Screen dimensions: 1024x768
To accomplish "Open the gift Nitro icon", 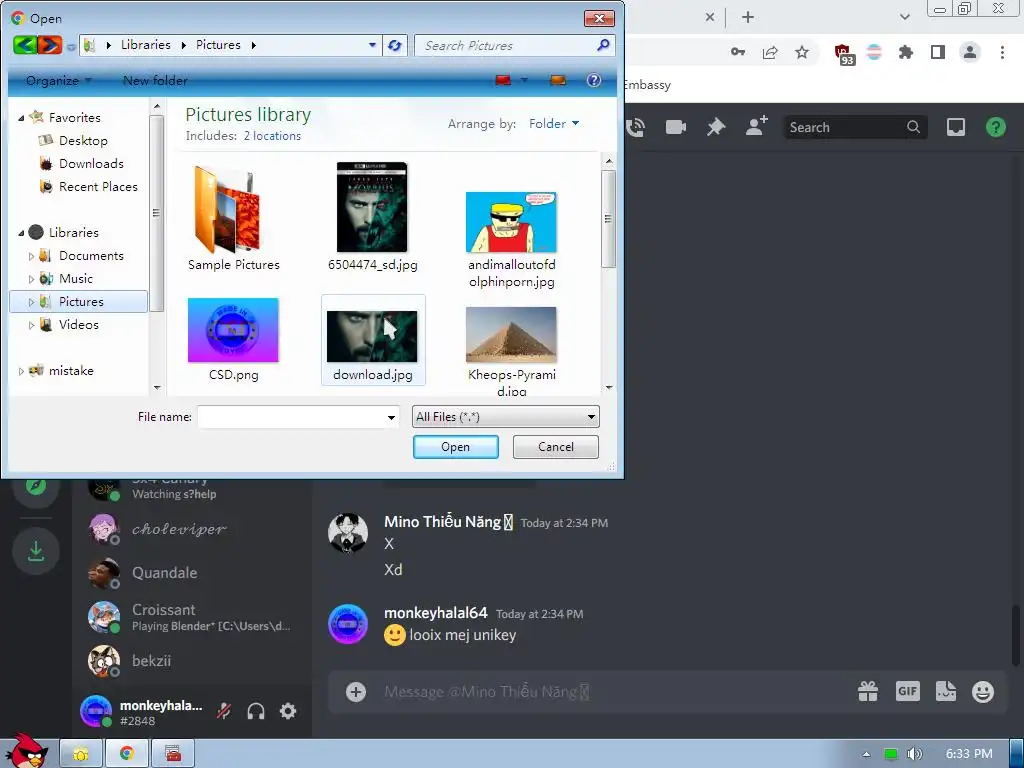I will point(868,691).
